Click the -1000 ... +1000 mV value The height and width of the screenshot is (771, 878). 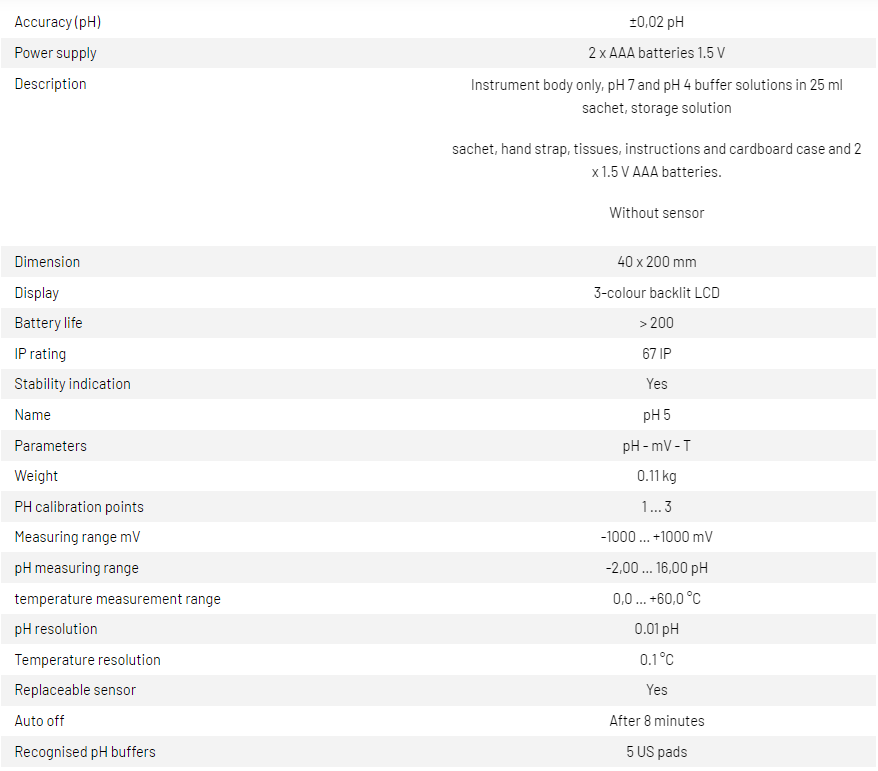point(656,537)
